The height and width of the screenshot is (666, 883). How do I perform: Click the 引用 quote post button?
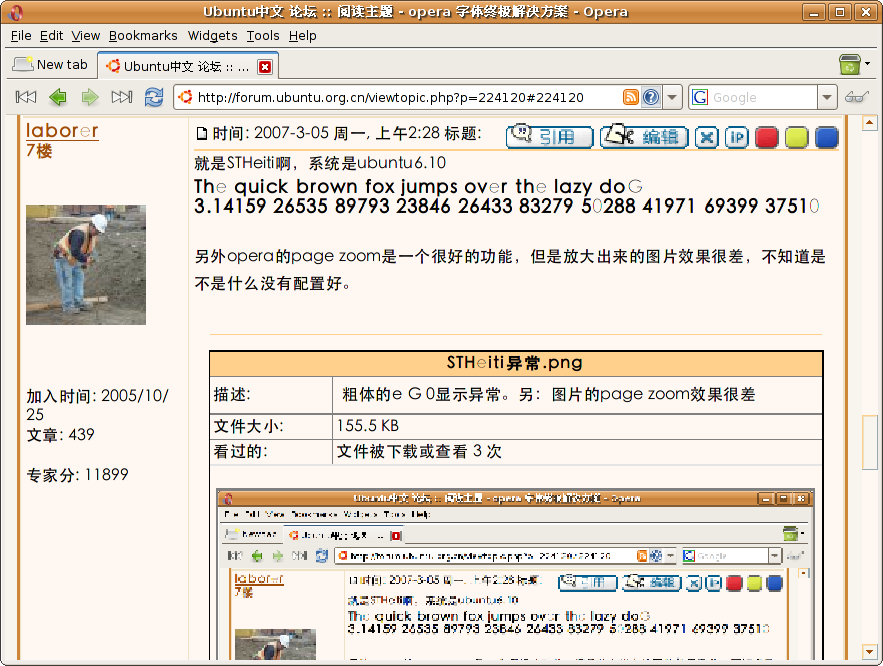[x=550, y=137]
